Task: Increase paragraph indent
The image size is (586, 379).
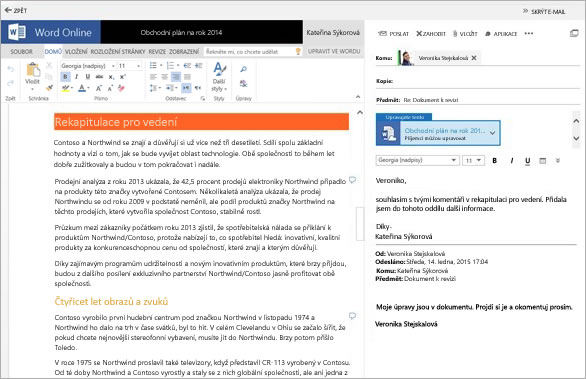Action: tap(198, 66)
